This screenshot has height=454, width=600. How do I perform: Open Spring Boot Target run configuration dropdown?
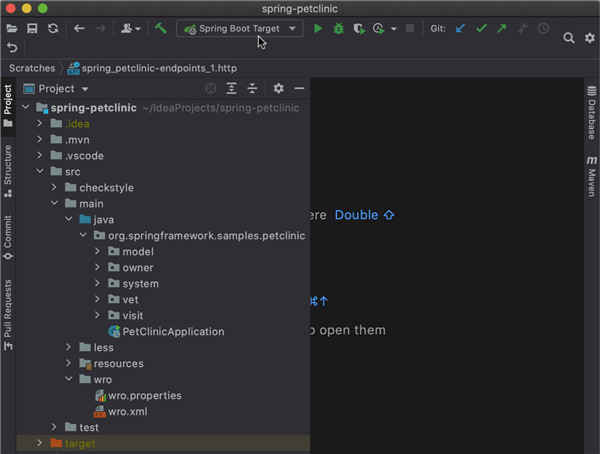coord(240,28)
